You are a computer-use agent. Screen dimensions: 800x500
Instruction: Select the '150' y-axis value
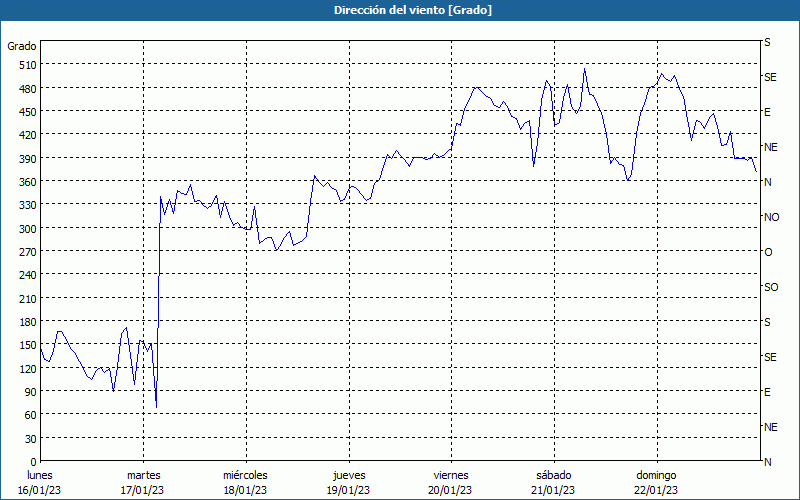point(28,345)
